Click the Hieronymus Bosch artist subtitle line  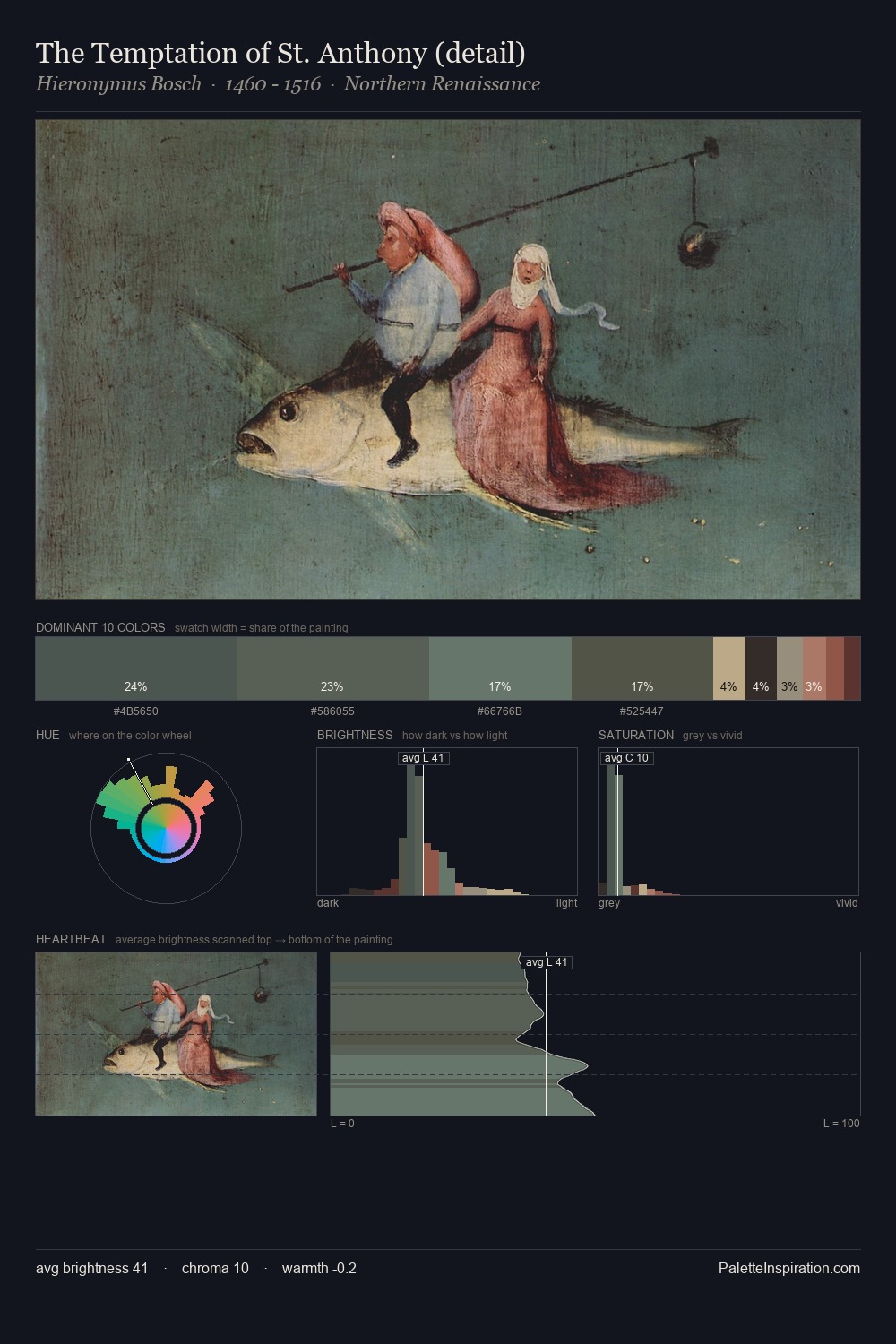click(x=288, y=84)
